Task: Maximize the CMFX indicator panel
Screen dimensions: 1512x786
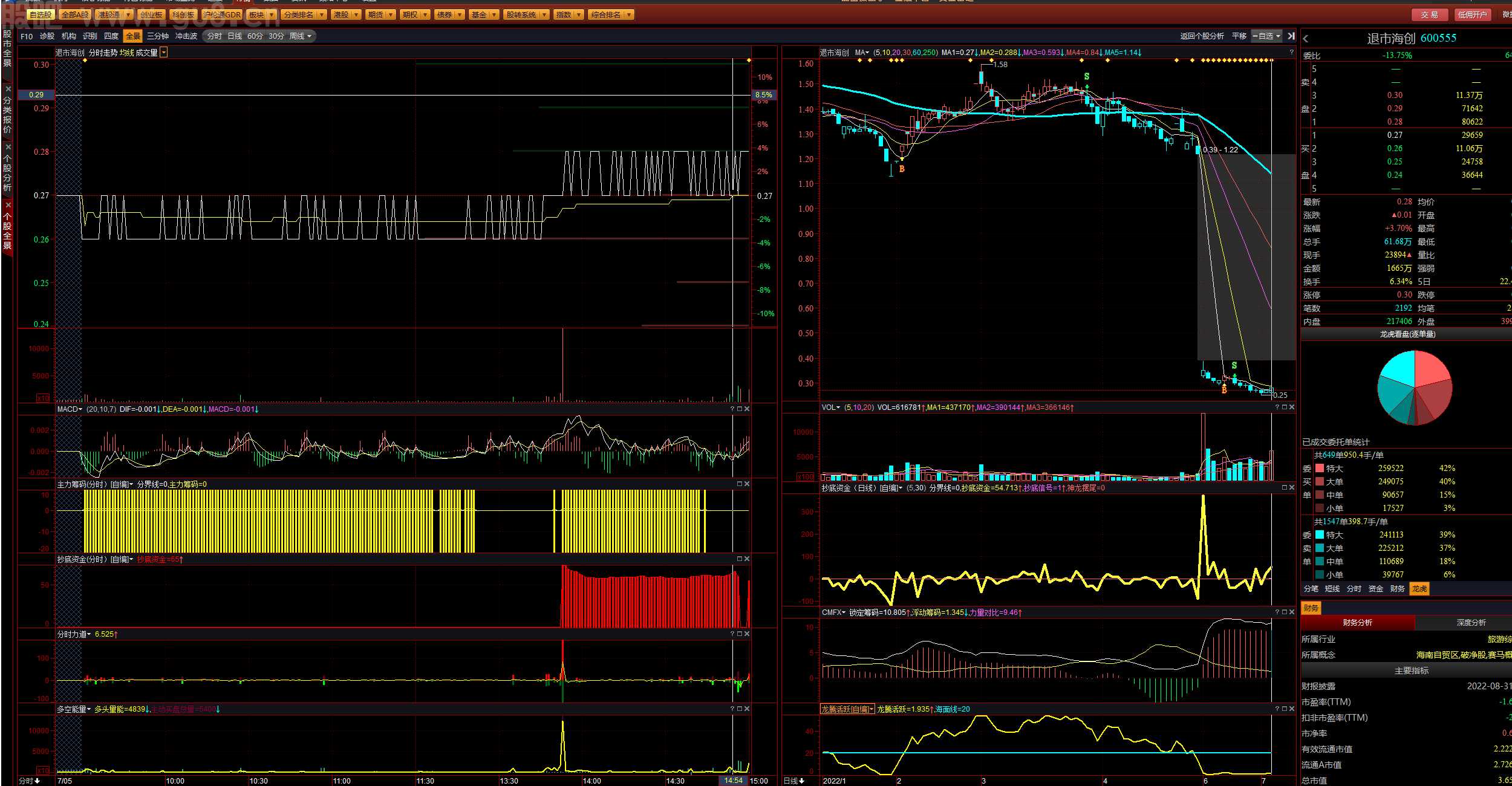Action: click(x=1285, y=612)
